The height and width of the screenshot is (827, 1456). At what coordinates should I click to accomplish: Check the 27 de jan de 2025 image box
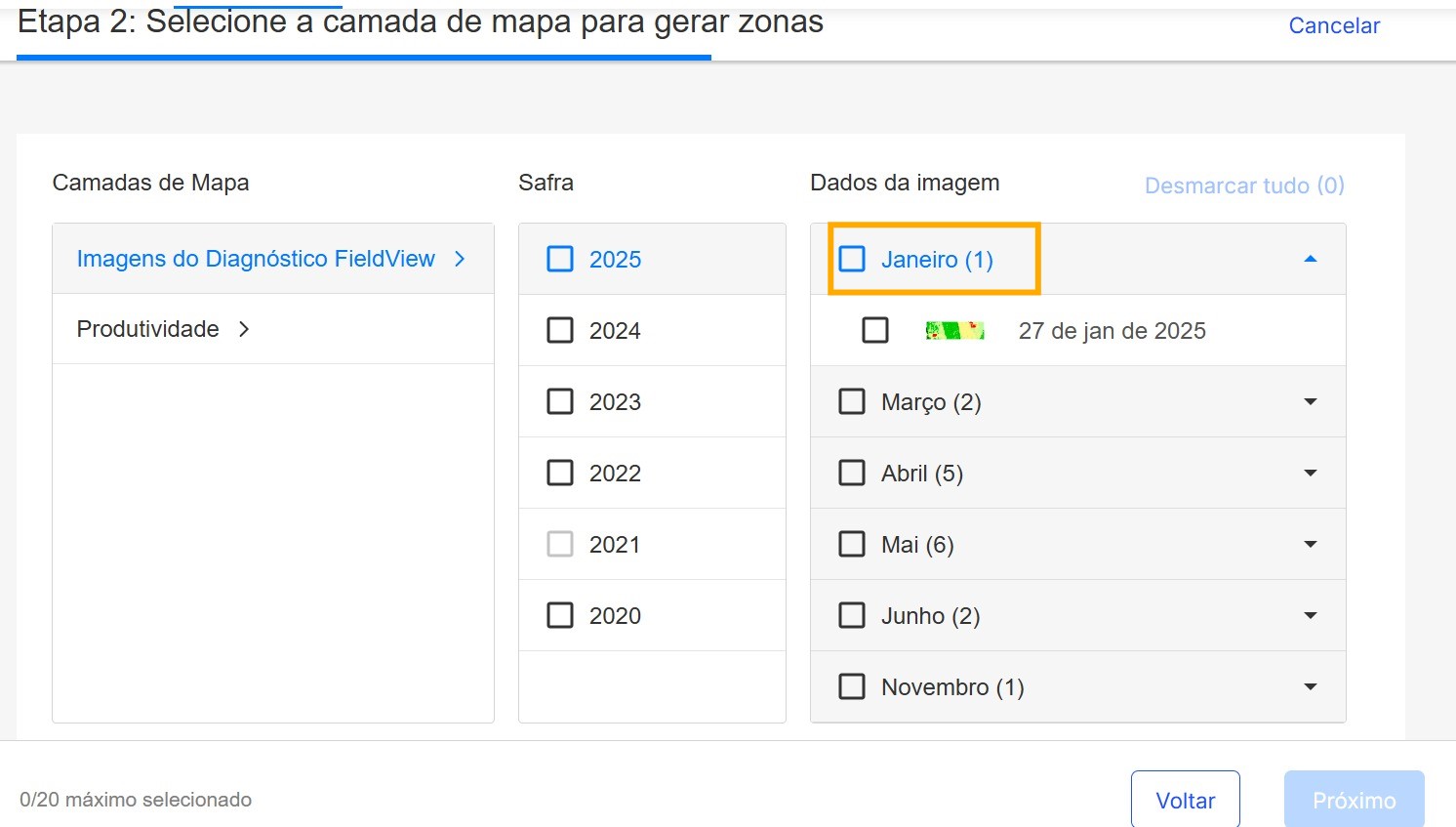tap(875, 331)
